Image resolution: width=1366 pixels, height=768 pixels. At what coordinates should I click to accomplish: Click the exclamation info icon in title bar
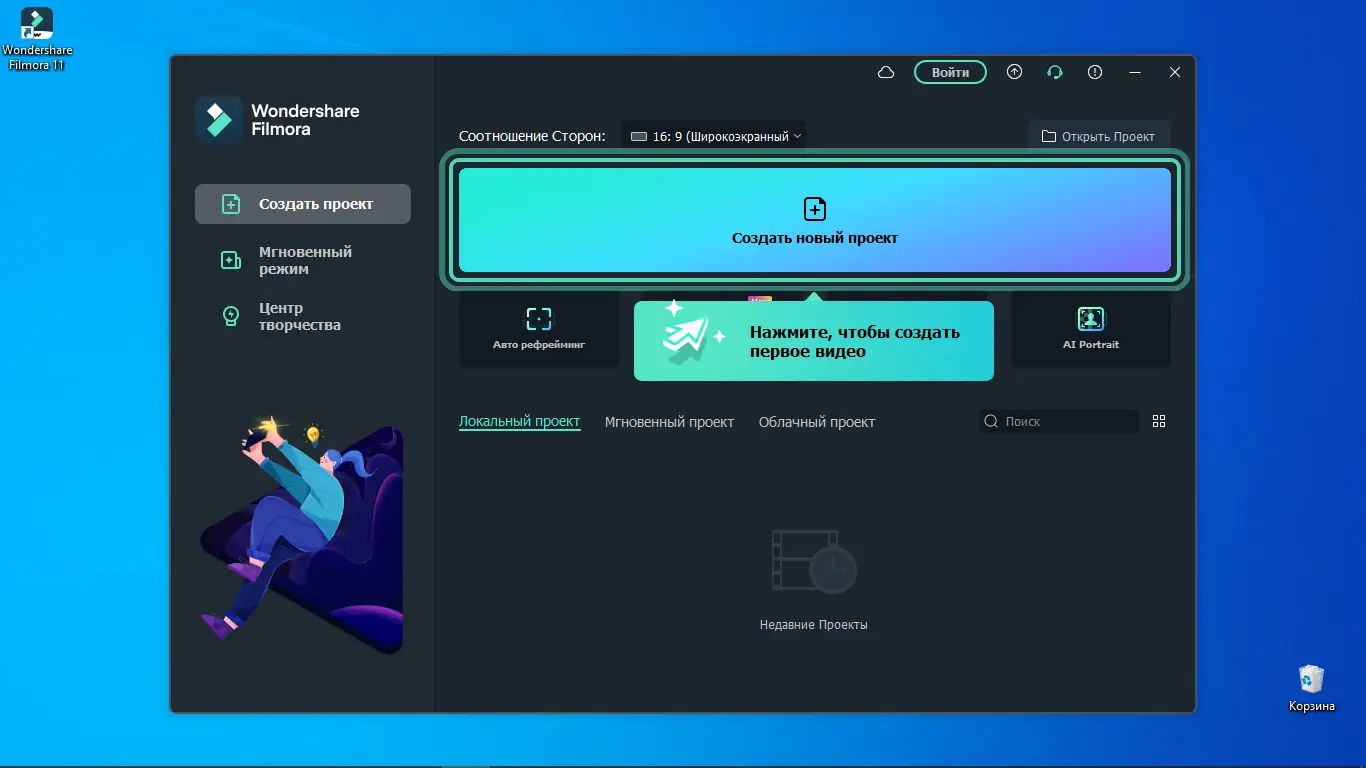(x=1095, y=72)
